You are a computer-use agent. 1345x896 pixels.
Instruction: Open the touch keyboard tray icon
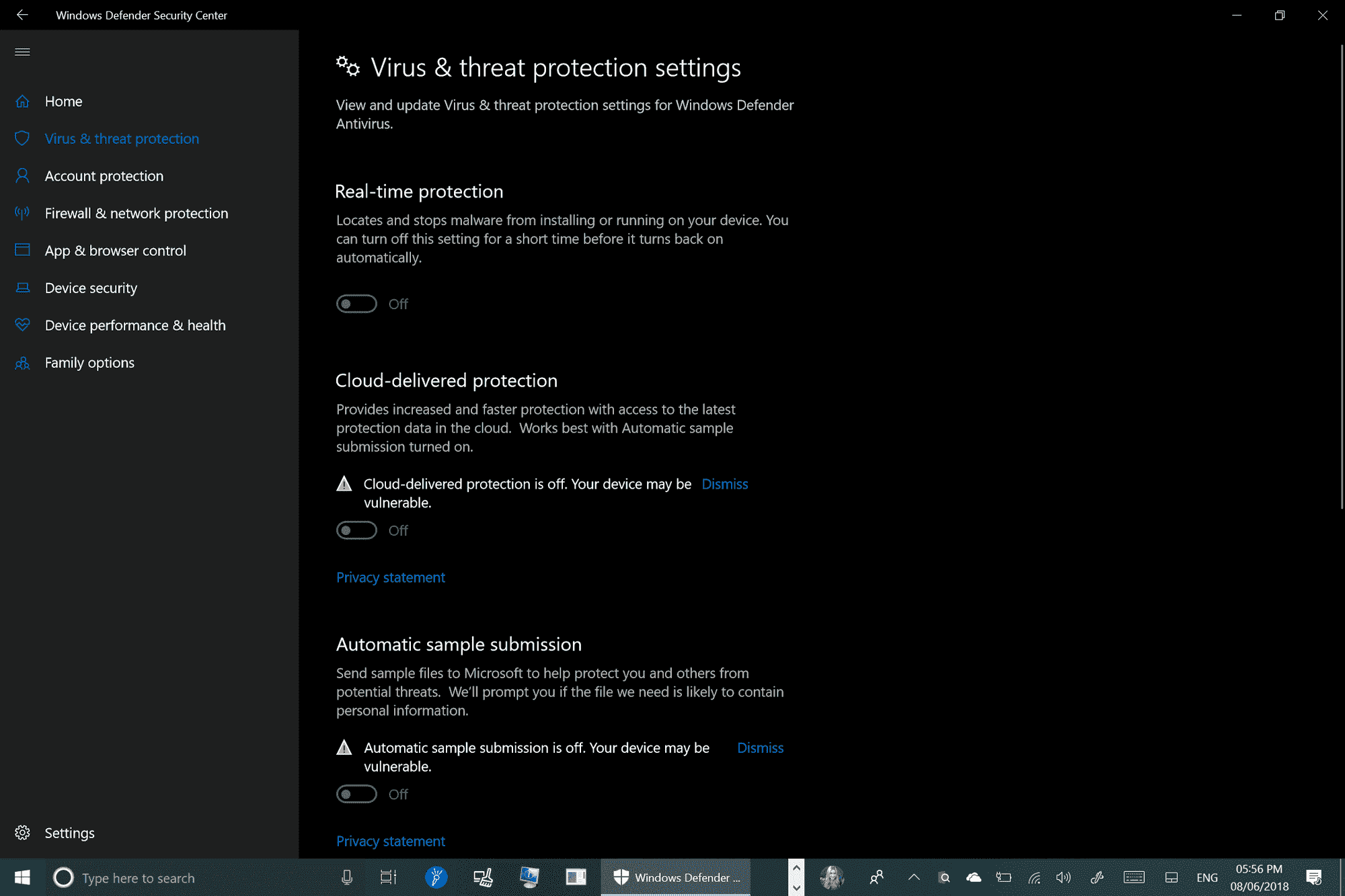pos(1134,877)
